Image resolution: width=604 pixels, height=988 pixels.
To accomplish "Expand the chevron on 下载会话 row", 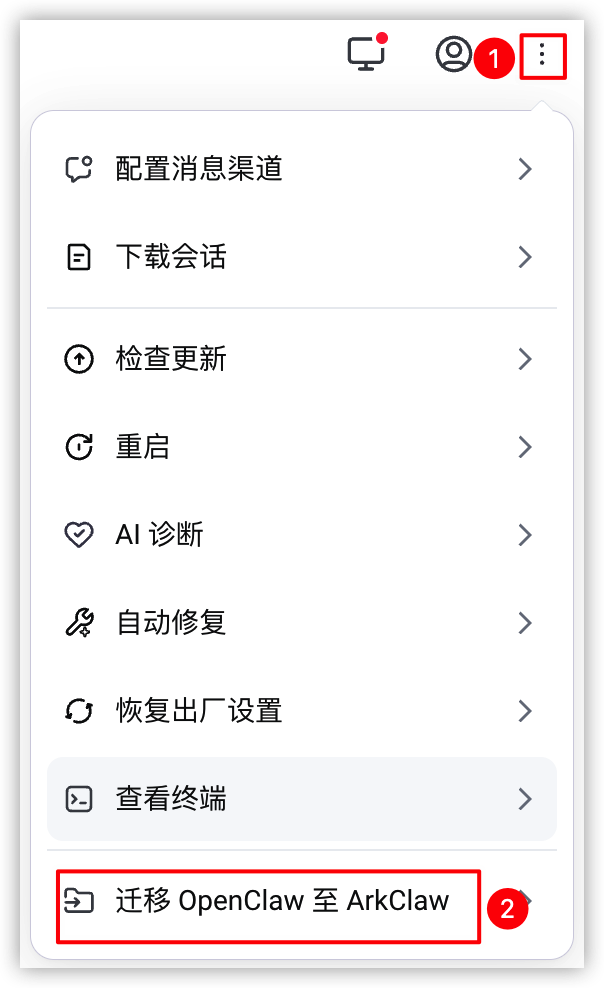I will tap(525, 257).
